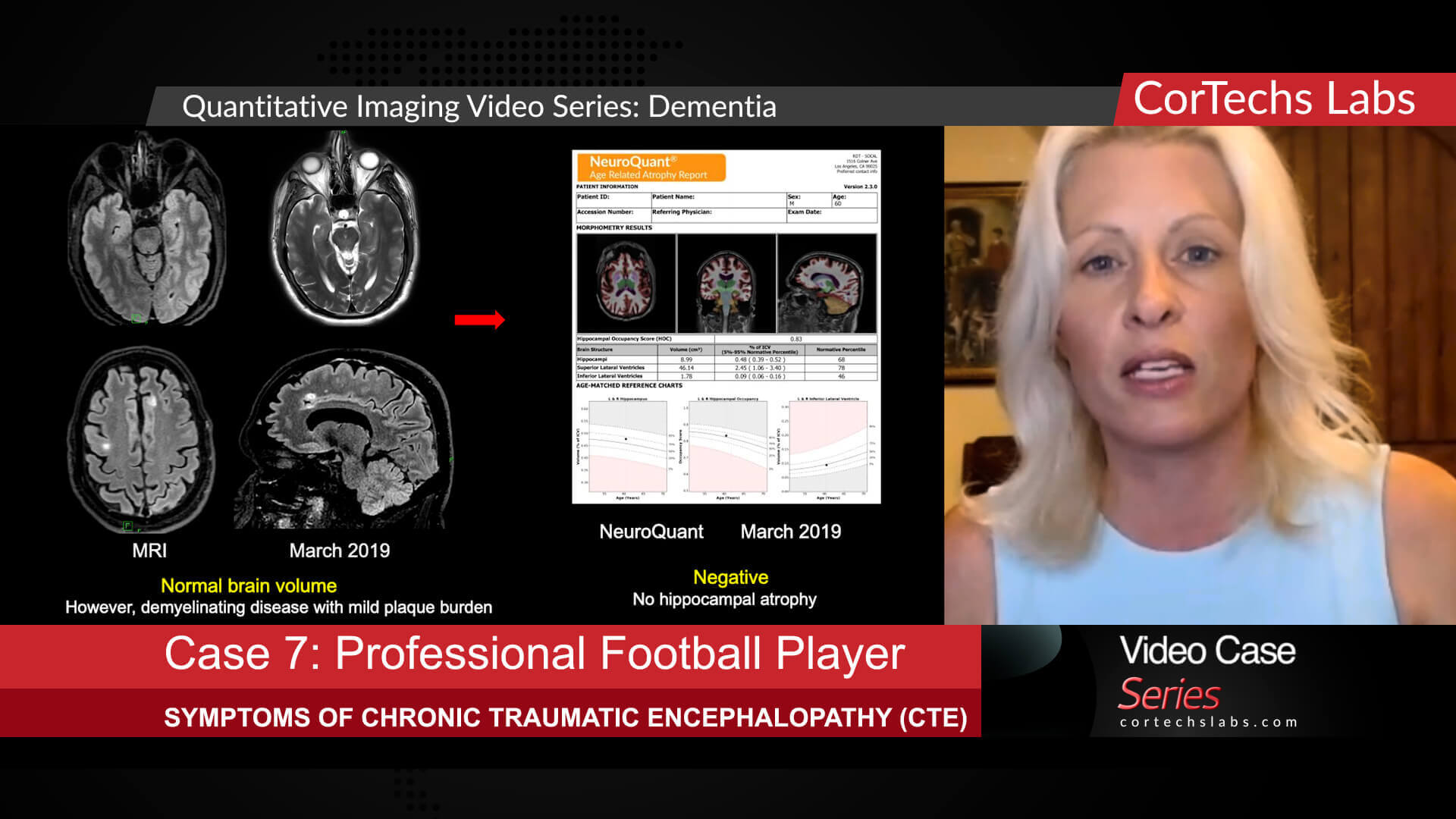Click the coronal segmented brain image in report
1456x819 pixels.
click(x=726, y=284)
